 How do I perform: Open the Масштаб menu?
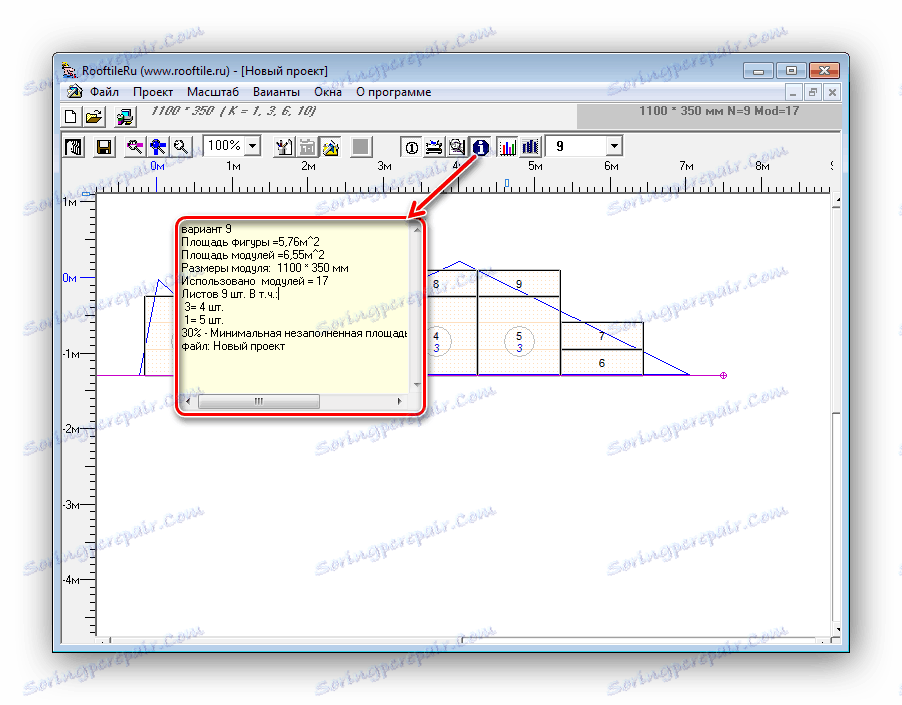pyautogui.click(x=213, y=92)
